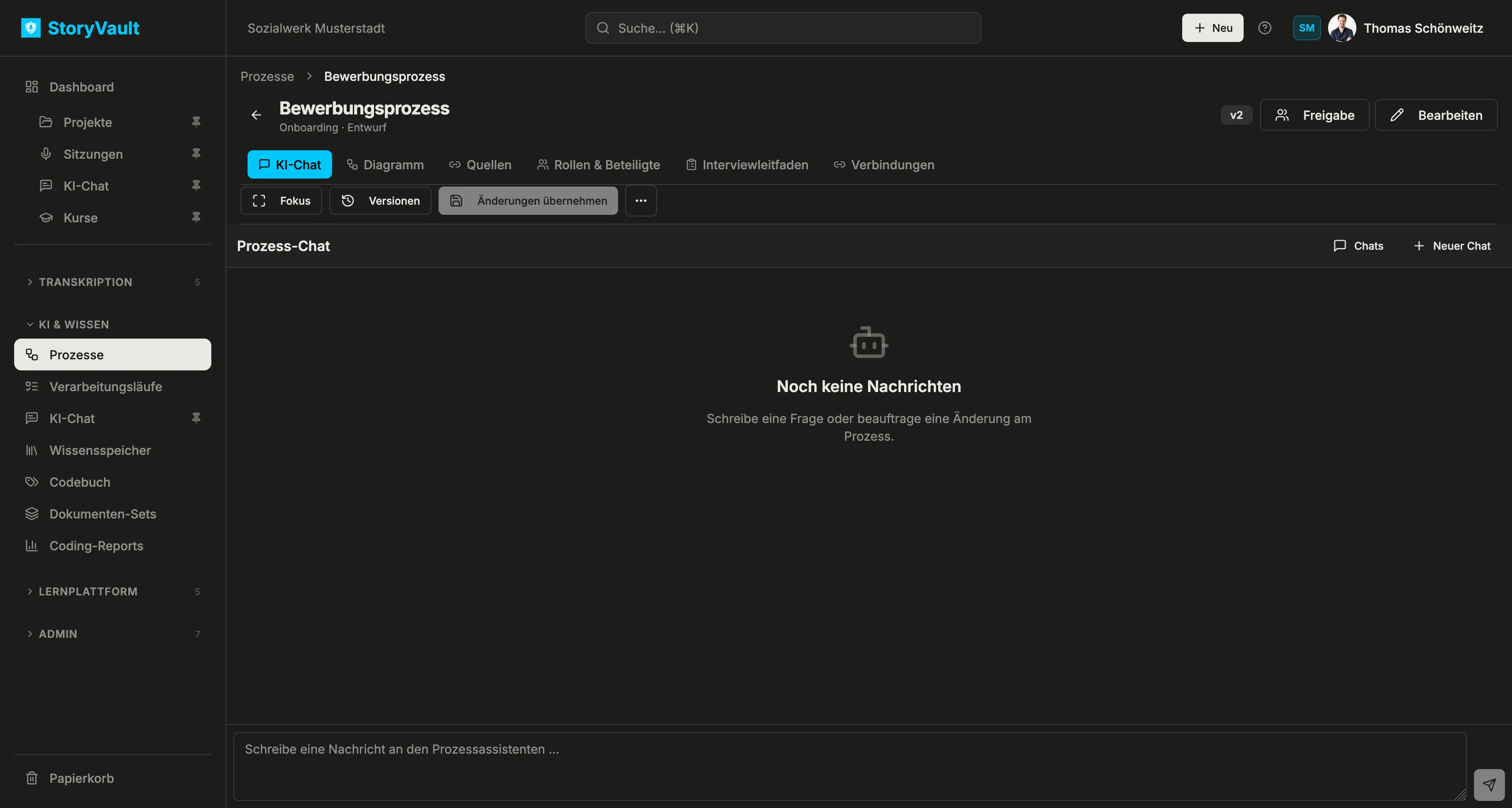Open the Papierkorb trash entry
The width and height of the screenshot is (1512, 808).
tap(113, 778)
